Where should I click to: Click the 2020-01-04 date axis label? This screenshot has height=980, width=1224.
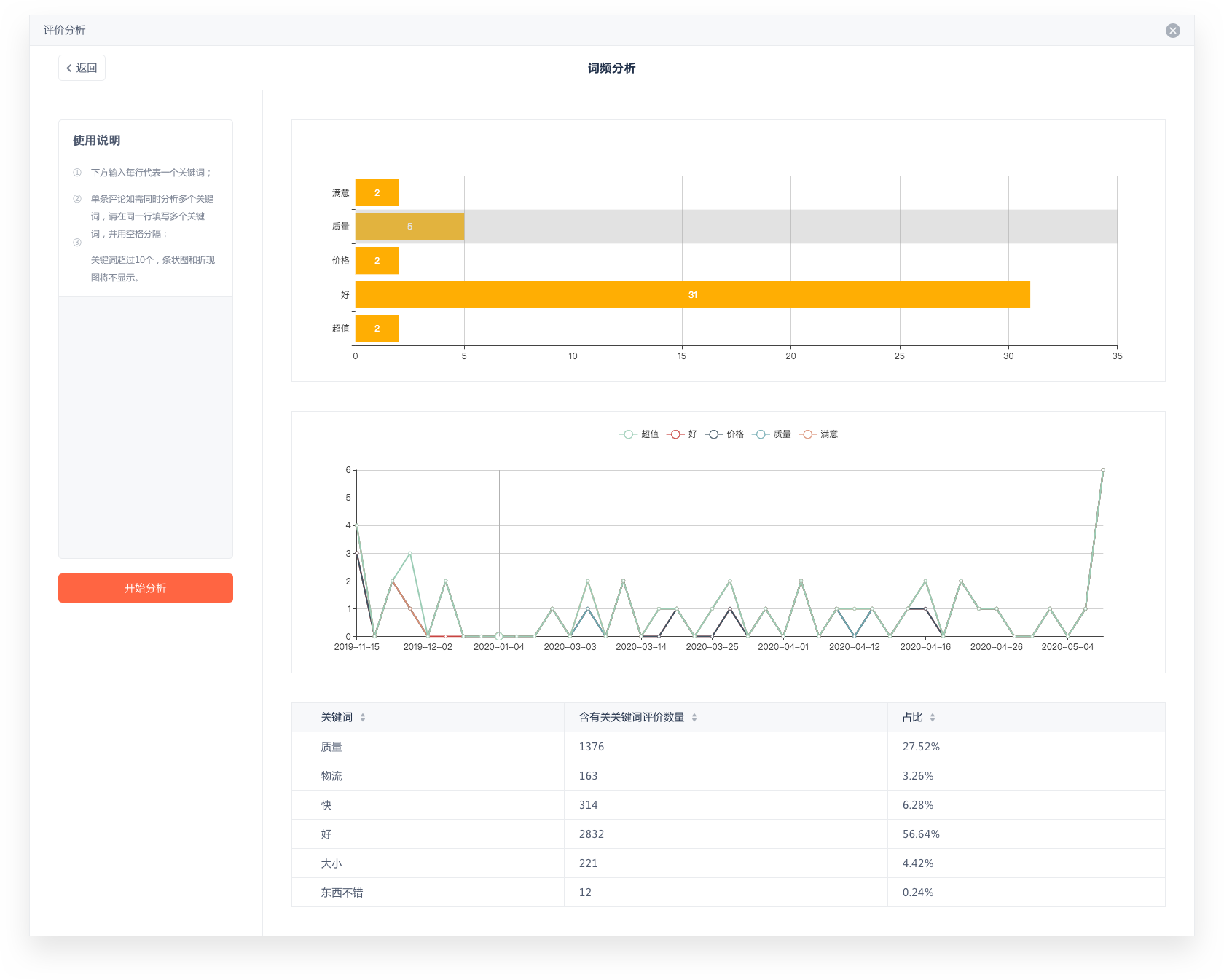coord(499,647)
